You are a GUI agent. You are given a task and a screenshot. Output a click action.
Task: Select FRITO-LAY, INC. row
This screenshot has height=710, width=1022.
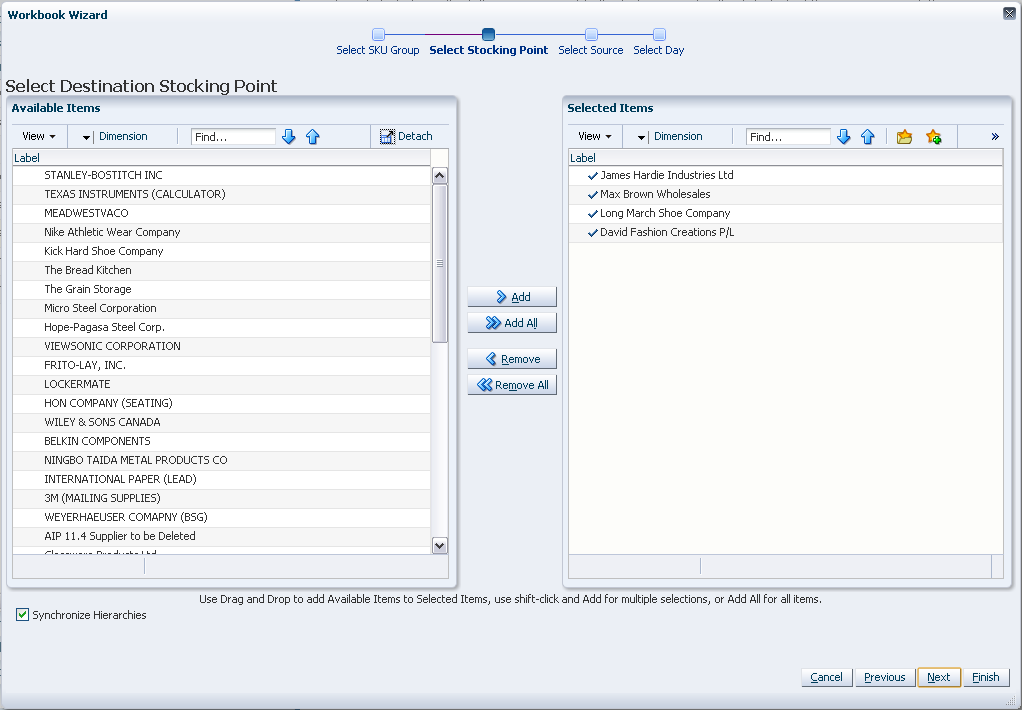[222, 365]
